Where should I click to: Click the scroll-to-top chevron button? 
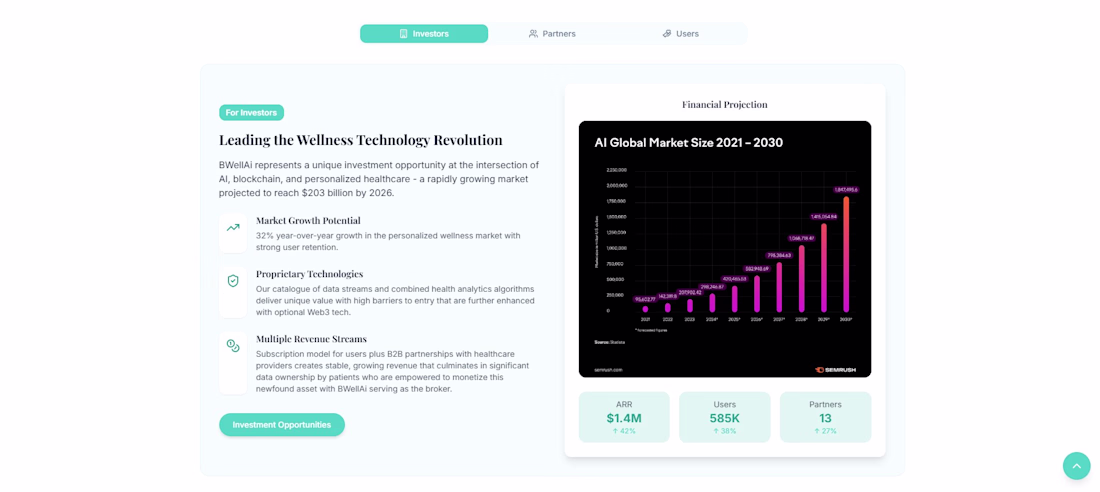click(1077, 466)
